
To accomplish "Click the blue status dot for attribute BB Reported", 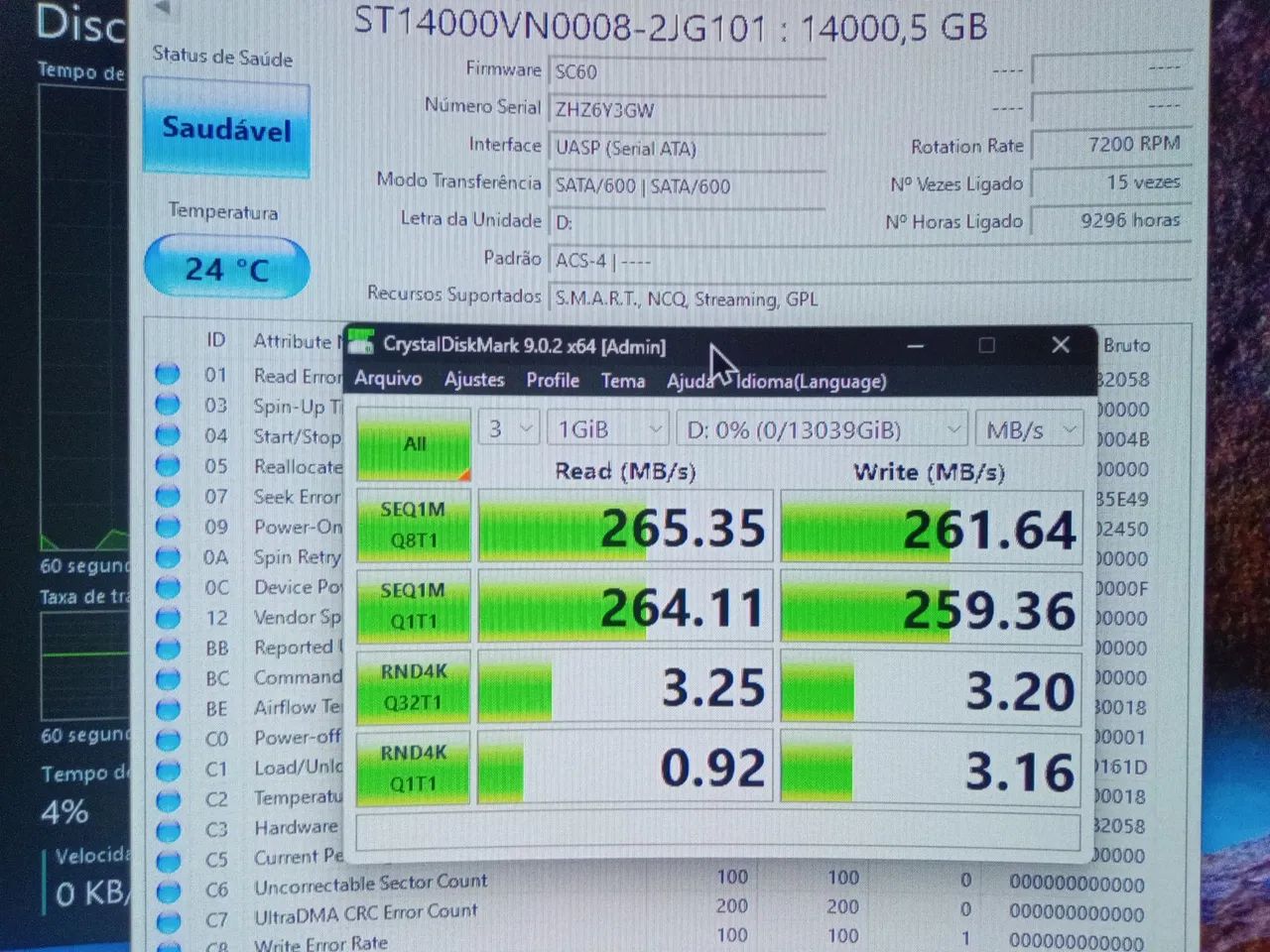I will coord(168,648).
